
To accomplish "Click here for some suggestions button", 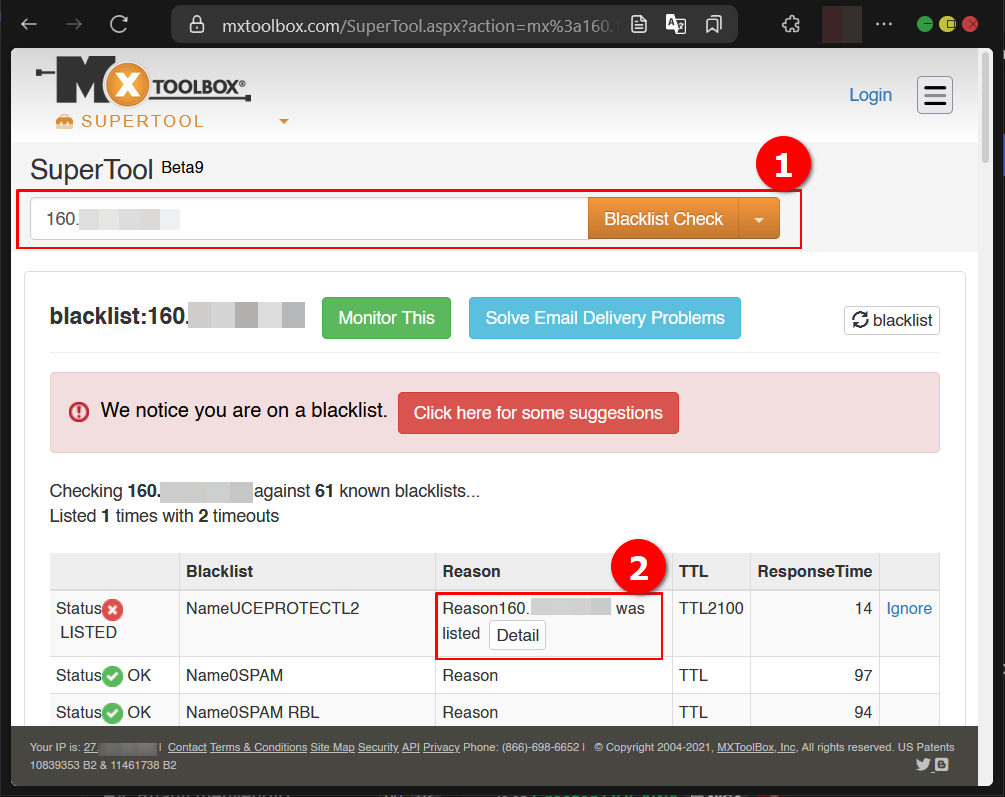I will click(538, 413).
